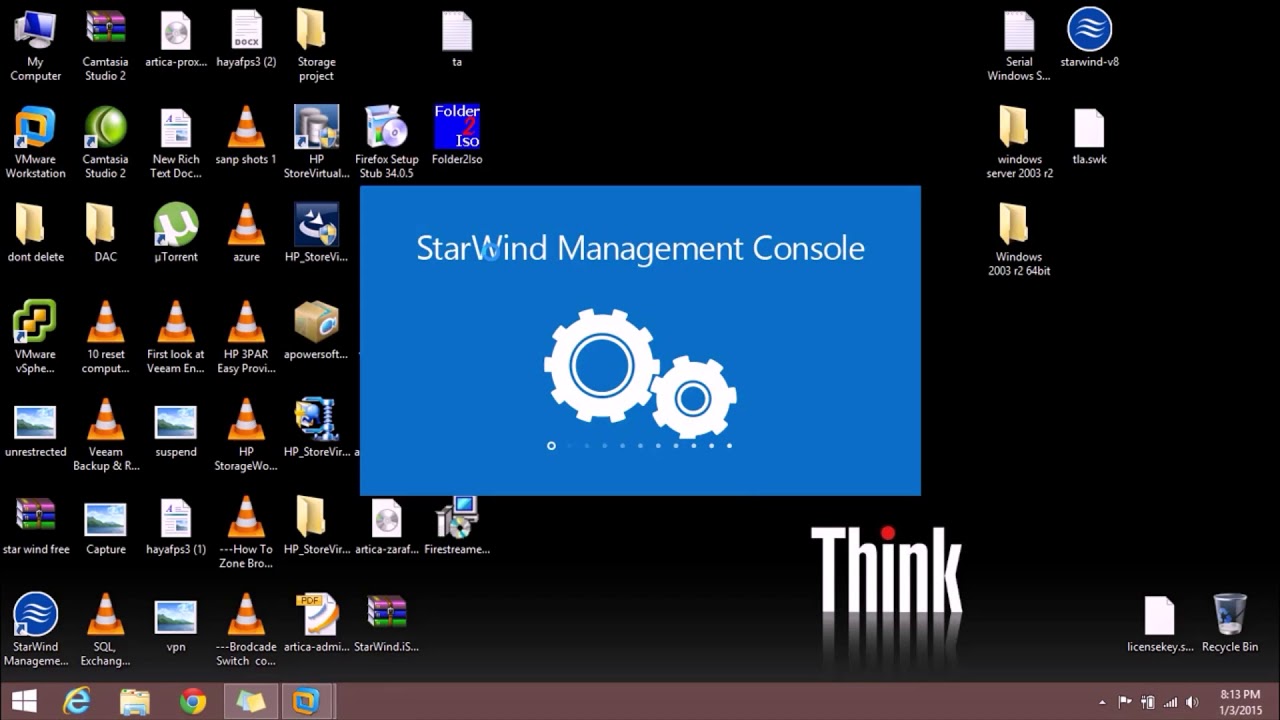This screenshot has height=720, width=1280.
Task: Select the Veeam Backup & R... video file
Action: coord(105,435)
